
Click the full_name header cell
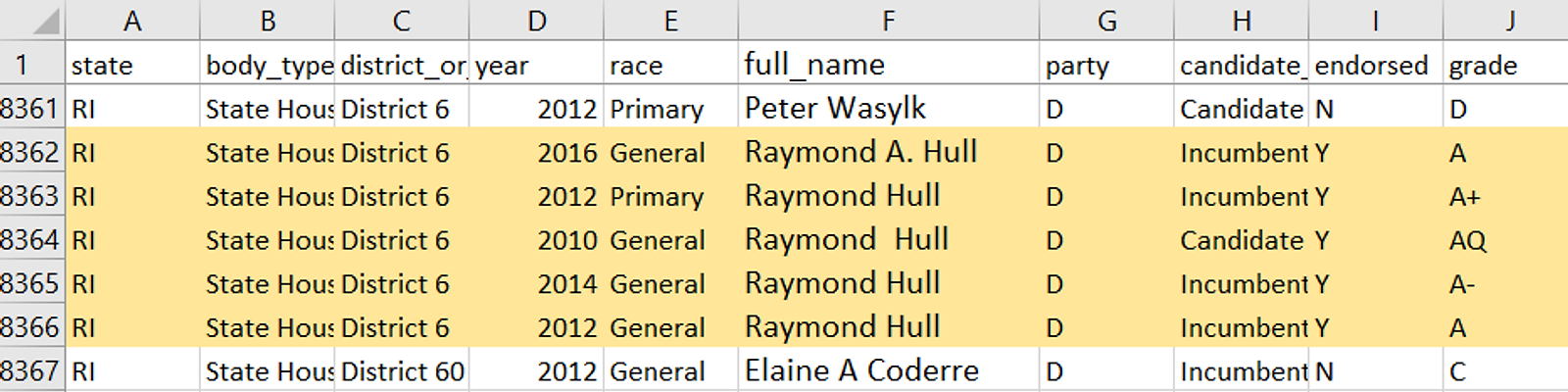(x=889, y=65)
